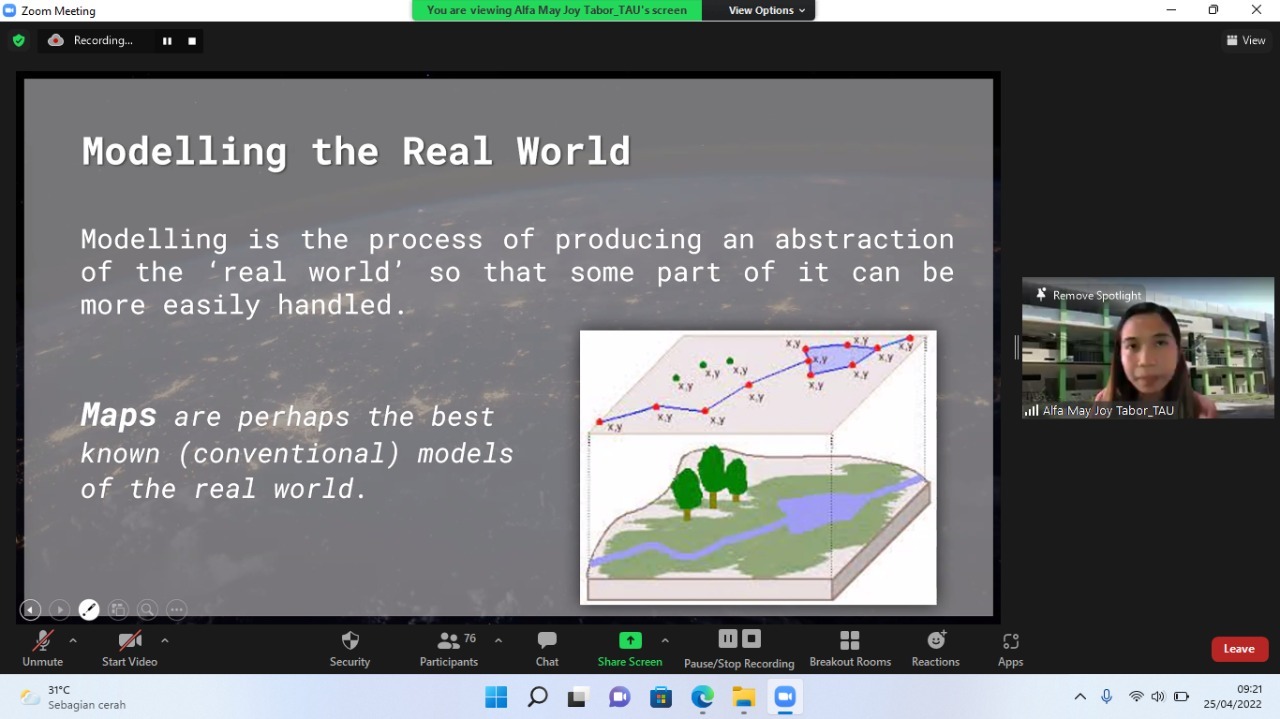Unmute the microphone
Screen dimensions: 1280x719
pyautogui.click(x=42, y=648)
